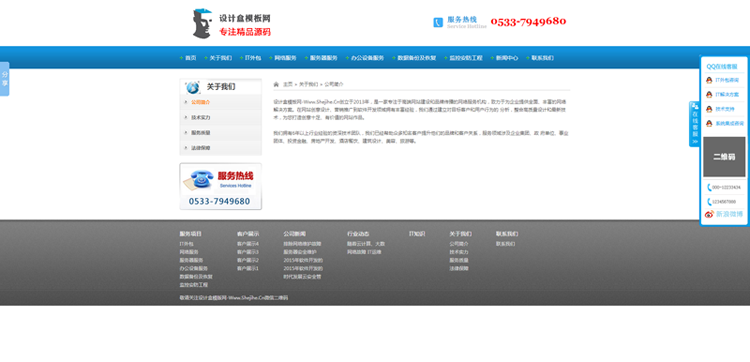750x362 pixels.
Task: Open the 分享 share tab on left edge
Action: [x=4, y=79]
